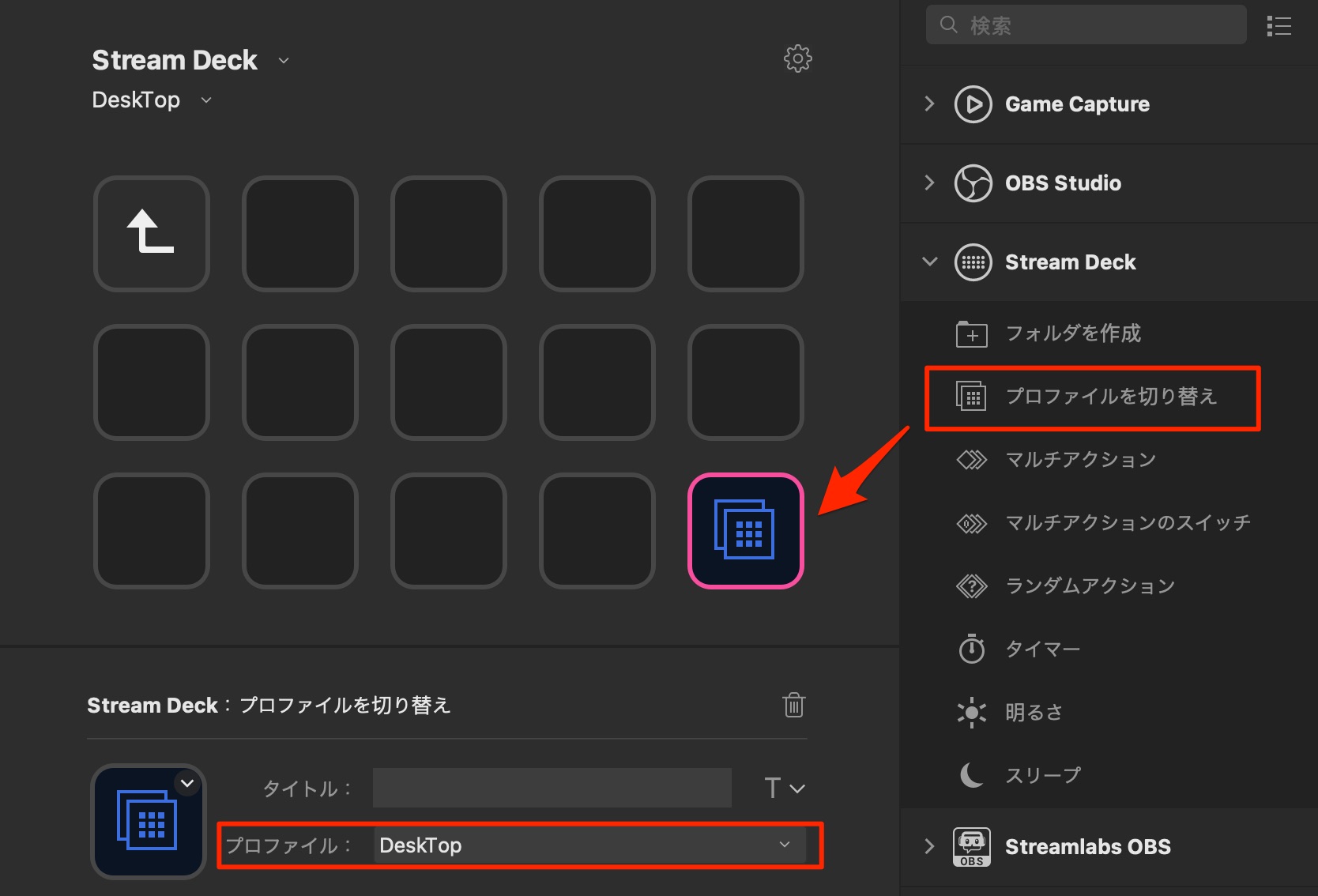Click the Game Capture heading text
1318x896 pixels.
pyautogui.click(x=1077, y=104)
